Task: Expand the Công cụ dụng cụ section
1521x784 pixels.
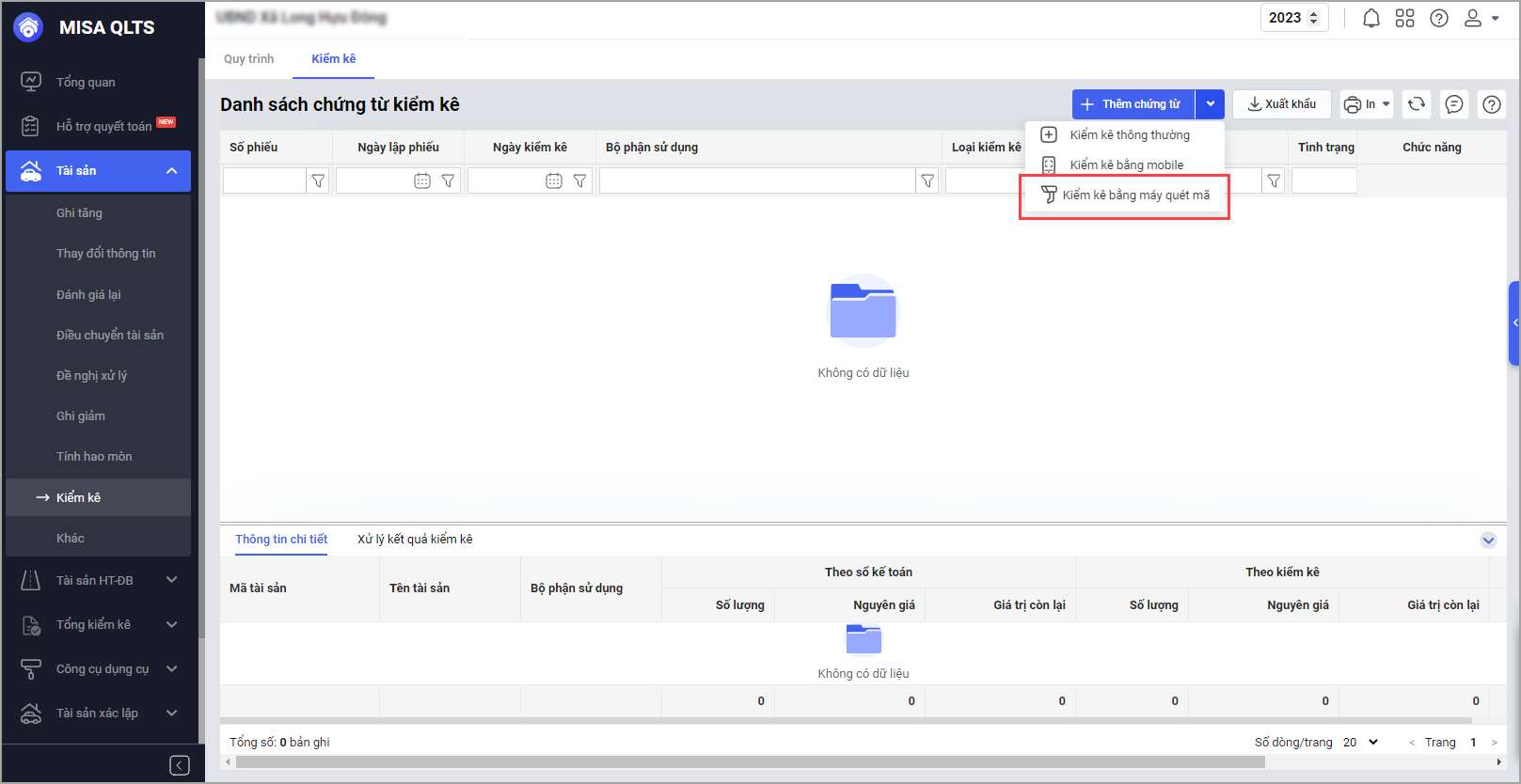Action: click(x=172, y=668)
